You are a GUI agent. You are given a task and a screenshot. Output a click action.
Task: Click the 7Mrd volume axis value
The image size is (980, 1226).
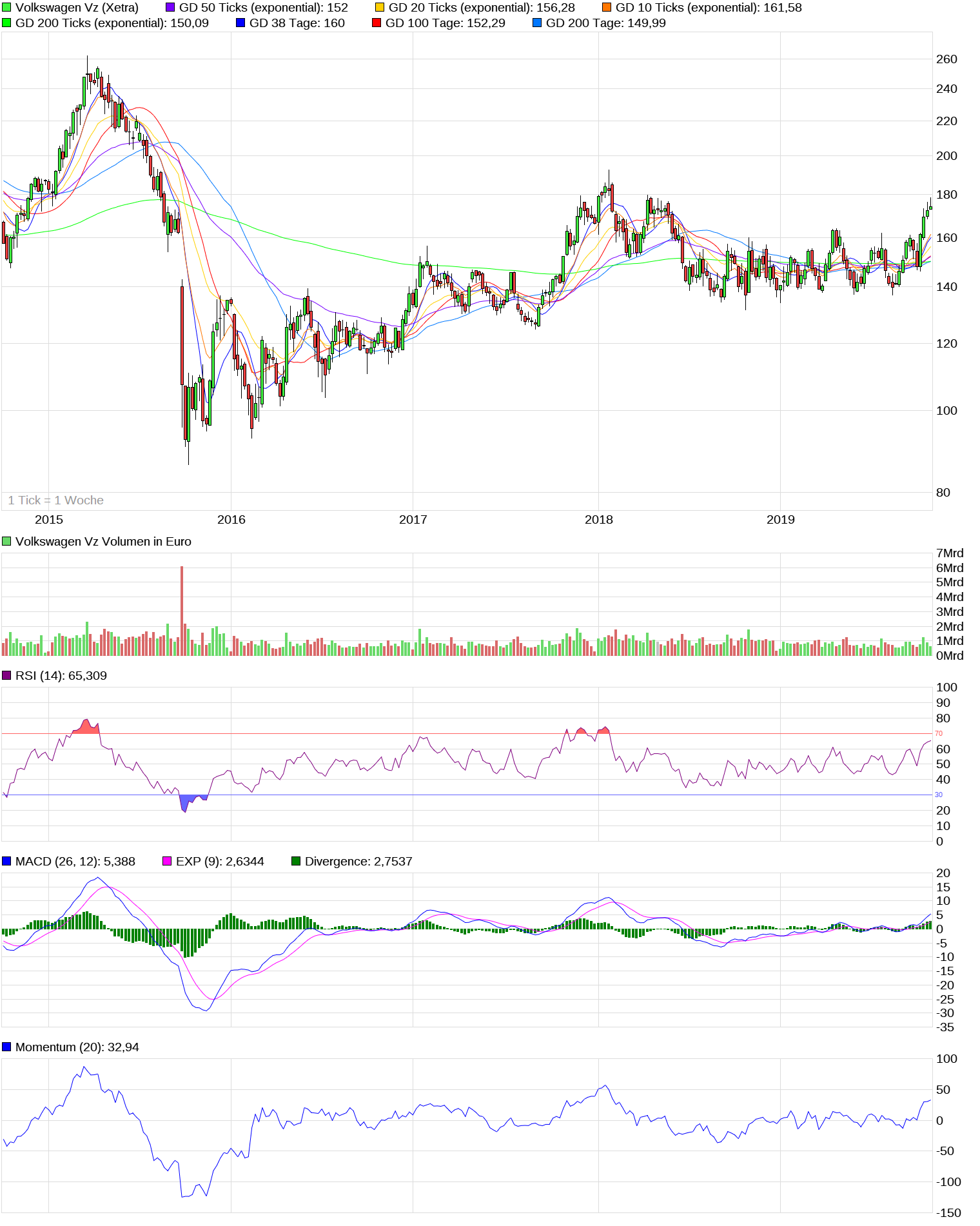point(950,553)
